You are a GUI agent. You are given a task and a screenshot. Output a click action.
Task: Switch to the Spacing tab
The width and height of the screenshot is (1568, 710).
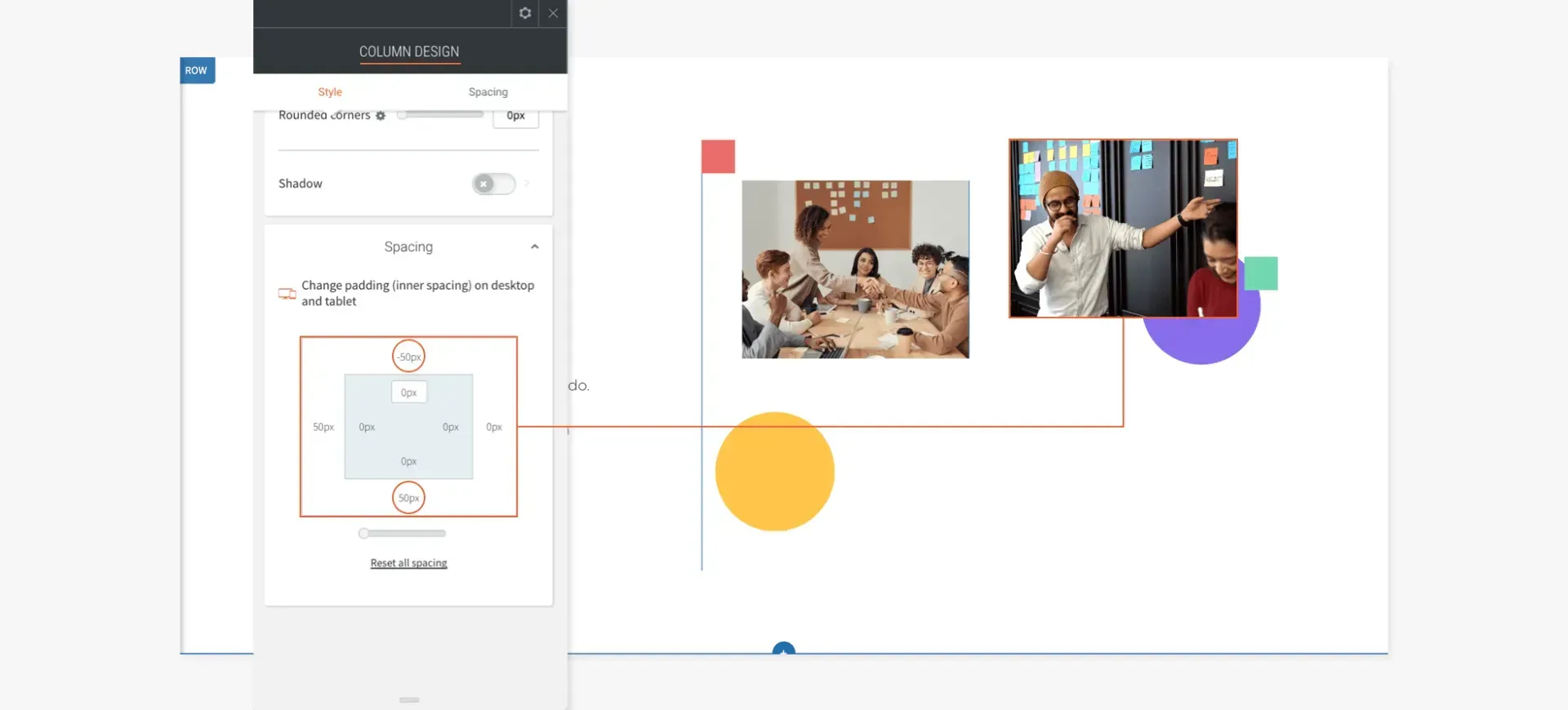(x=488, y=92)
